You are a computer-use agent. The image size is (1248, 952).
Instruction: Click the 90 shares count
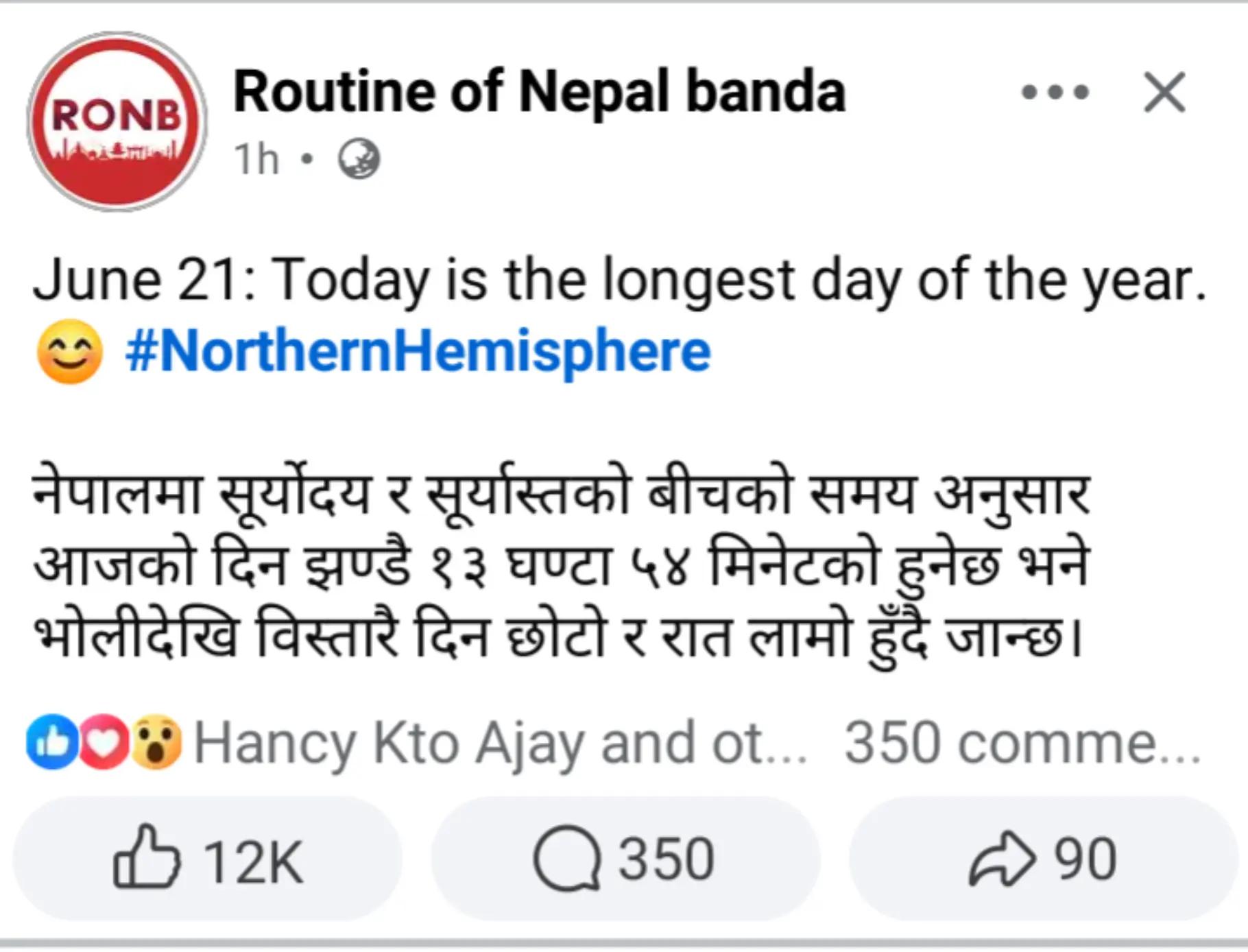[1085, 859]
